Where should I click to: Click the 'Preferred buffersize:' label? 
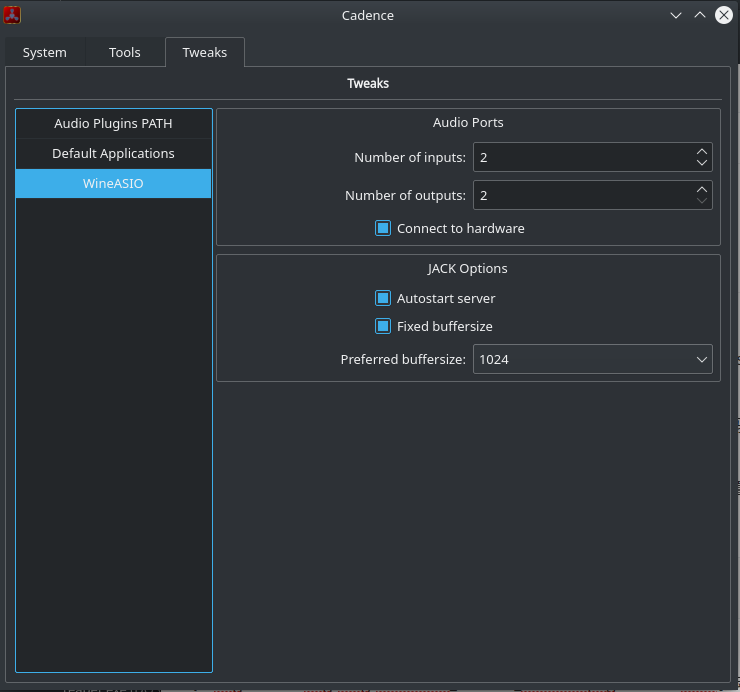(404, 360)
